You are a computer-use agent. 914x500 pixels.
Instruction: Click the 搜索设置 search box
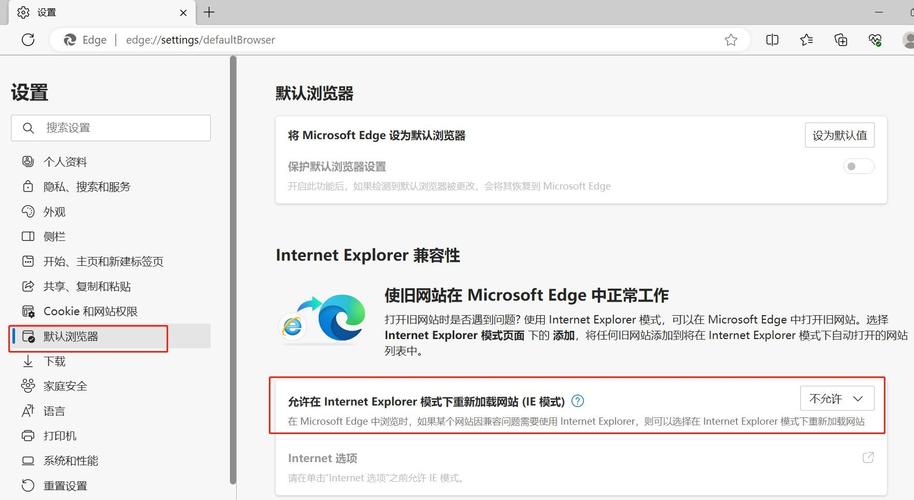[110, 128]
